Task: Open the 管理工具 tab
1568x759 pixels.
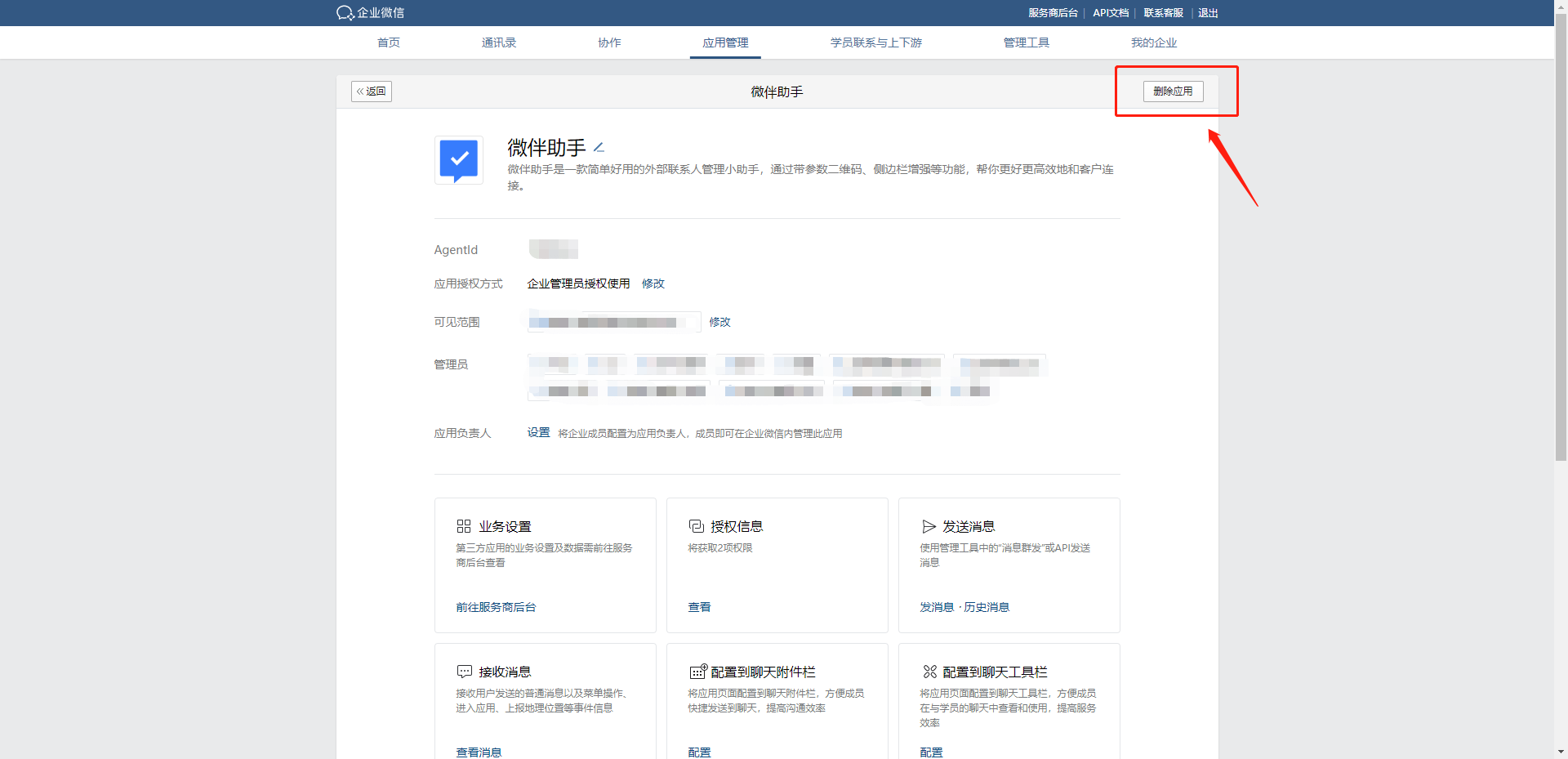Action: click(1027, 42)
